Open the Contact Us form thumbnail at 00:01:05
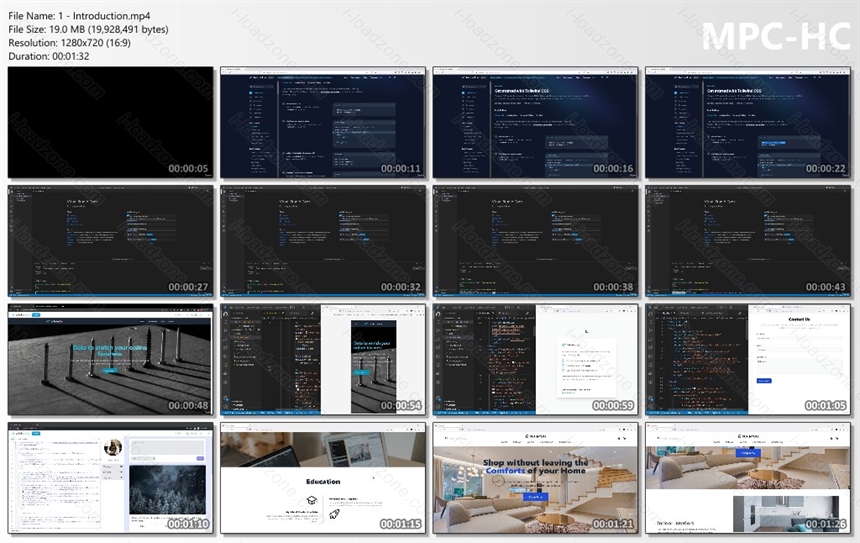The image size is (860, 543). click(x=748, y=359)
